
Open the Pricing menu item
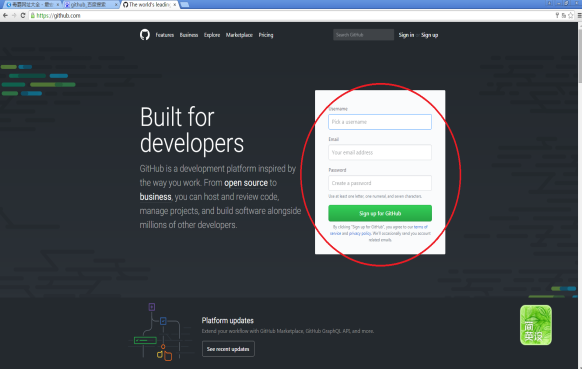tap(266, 35)
